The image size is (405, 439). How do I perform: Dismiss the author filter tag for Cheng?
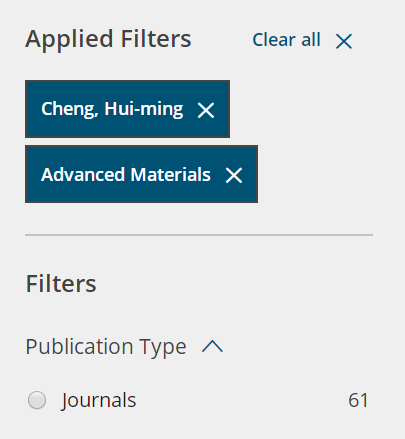(206, 110)
